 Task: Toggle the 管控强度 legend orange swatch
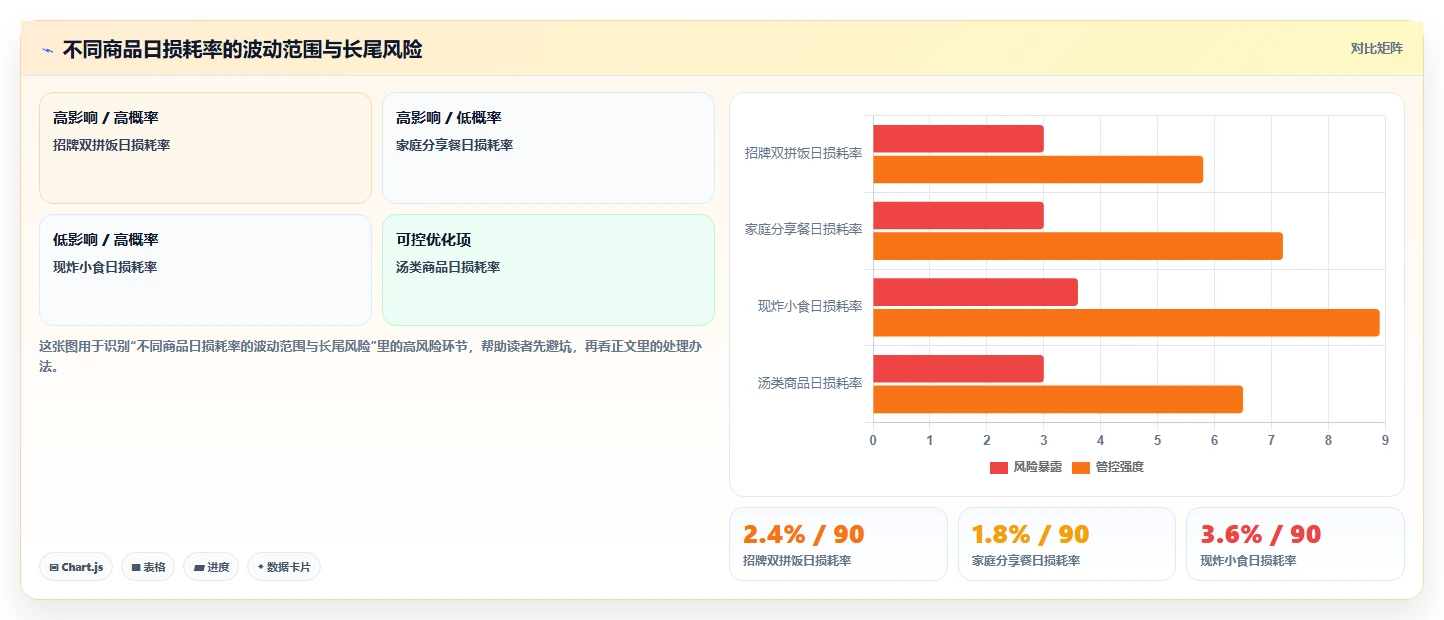tap(1081, 467)
